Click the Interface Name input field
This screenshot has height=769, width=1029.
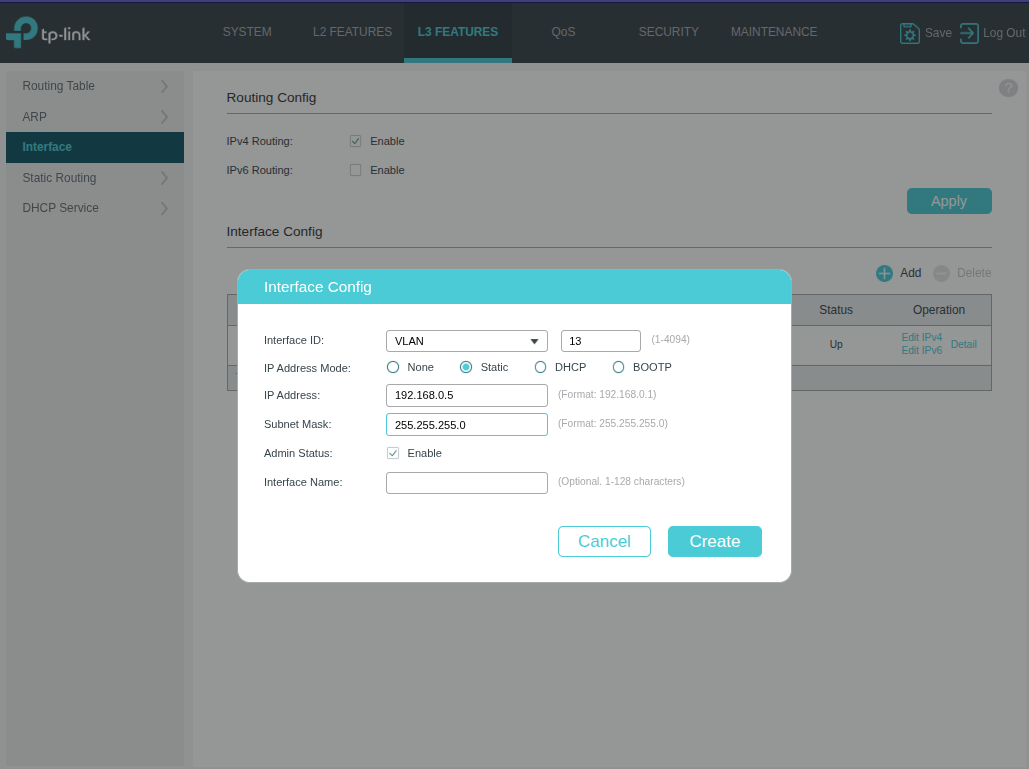[467, 483]
